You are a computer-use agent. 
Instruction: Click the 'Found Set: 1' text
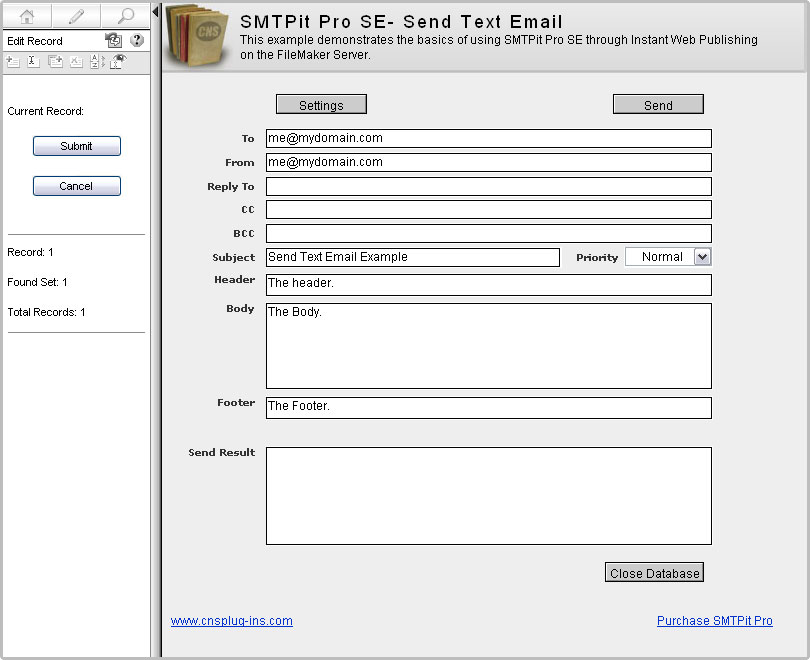pyautogui.click(x=37, y=282)
